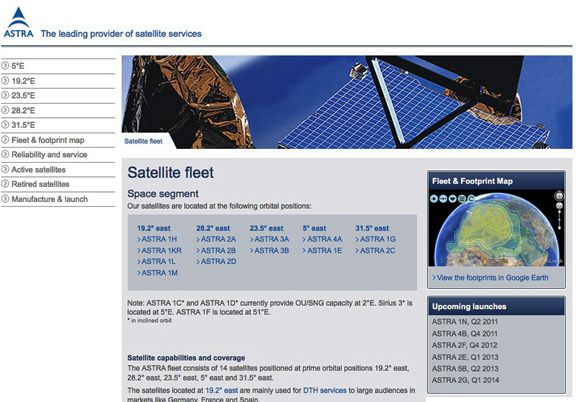Click the 'ASTRA 4B, Q4 2011' launch entry
This screenshot has height=402, width=576.
point(465,334)
